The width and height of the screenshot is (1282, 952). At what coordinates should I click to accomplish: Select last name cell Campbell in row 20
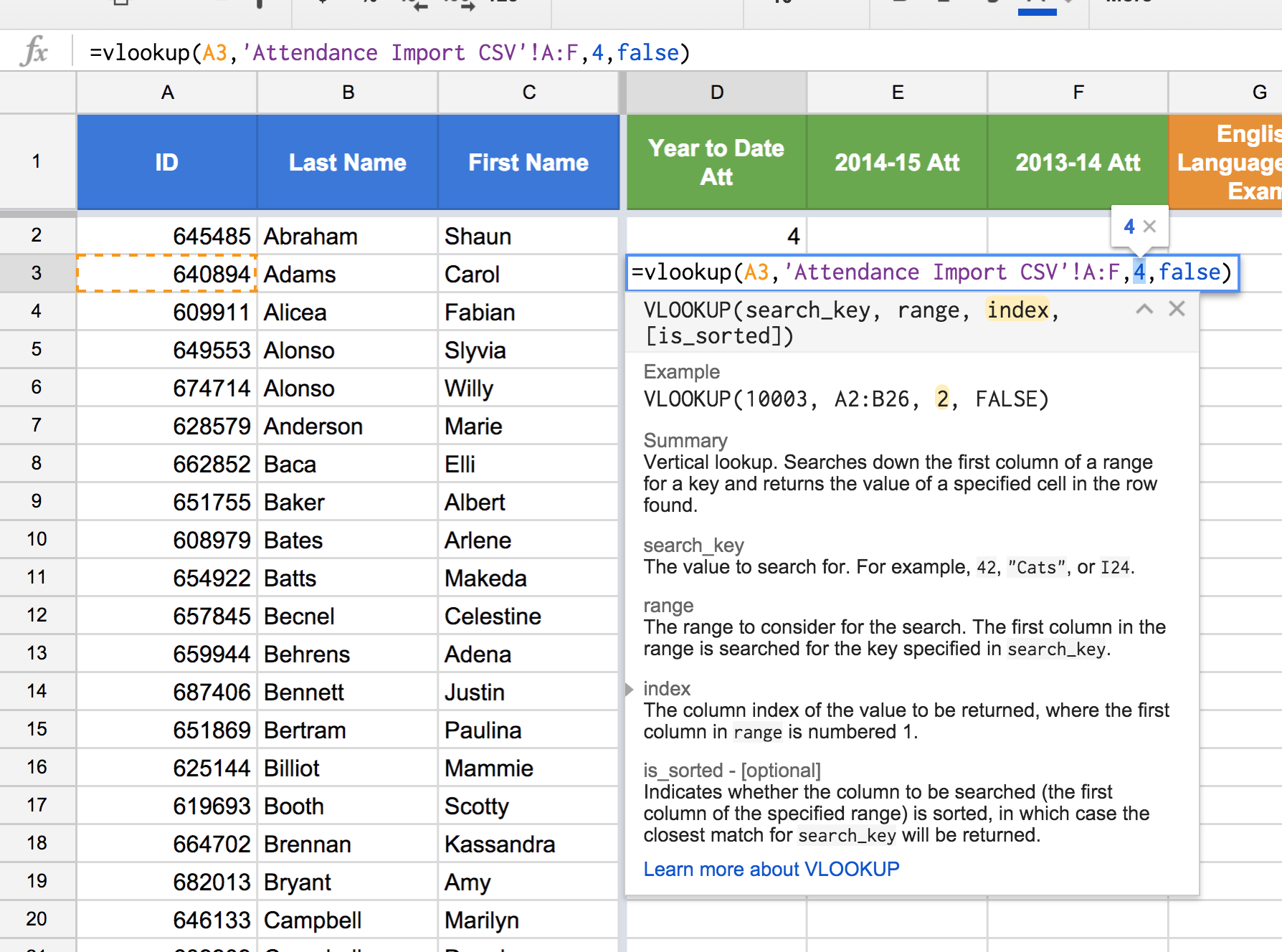pyautogui.click(x=348, y=920)
